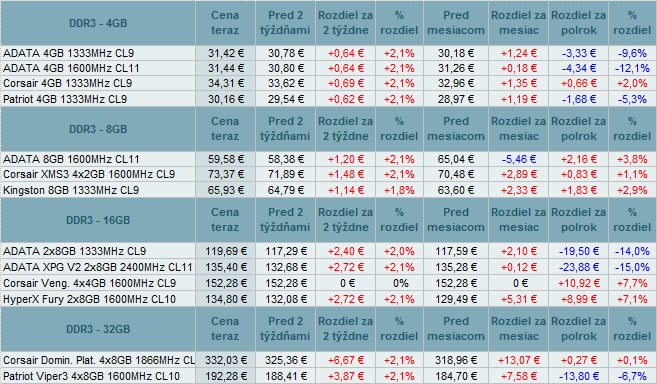Click the ADATA 8GB 1600MHz CL11 row
The height and width of the screenshot is (384, 657).
pos(328,159)
